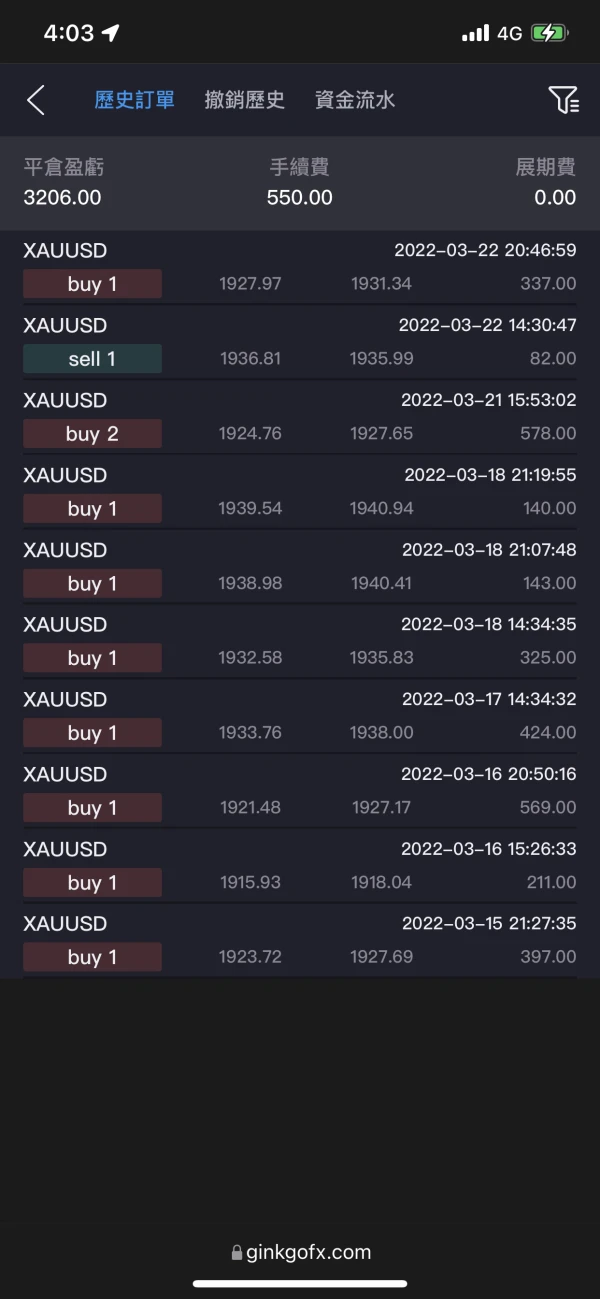Select the buy 2 order badge

coord(92,434)
